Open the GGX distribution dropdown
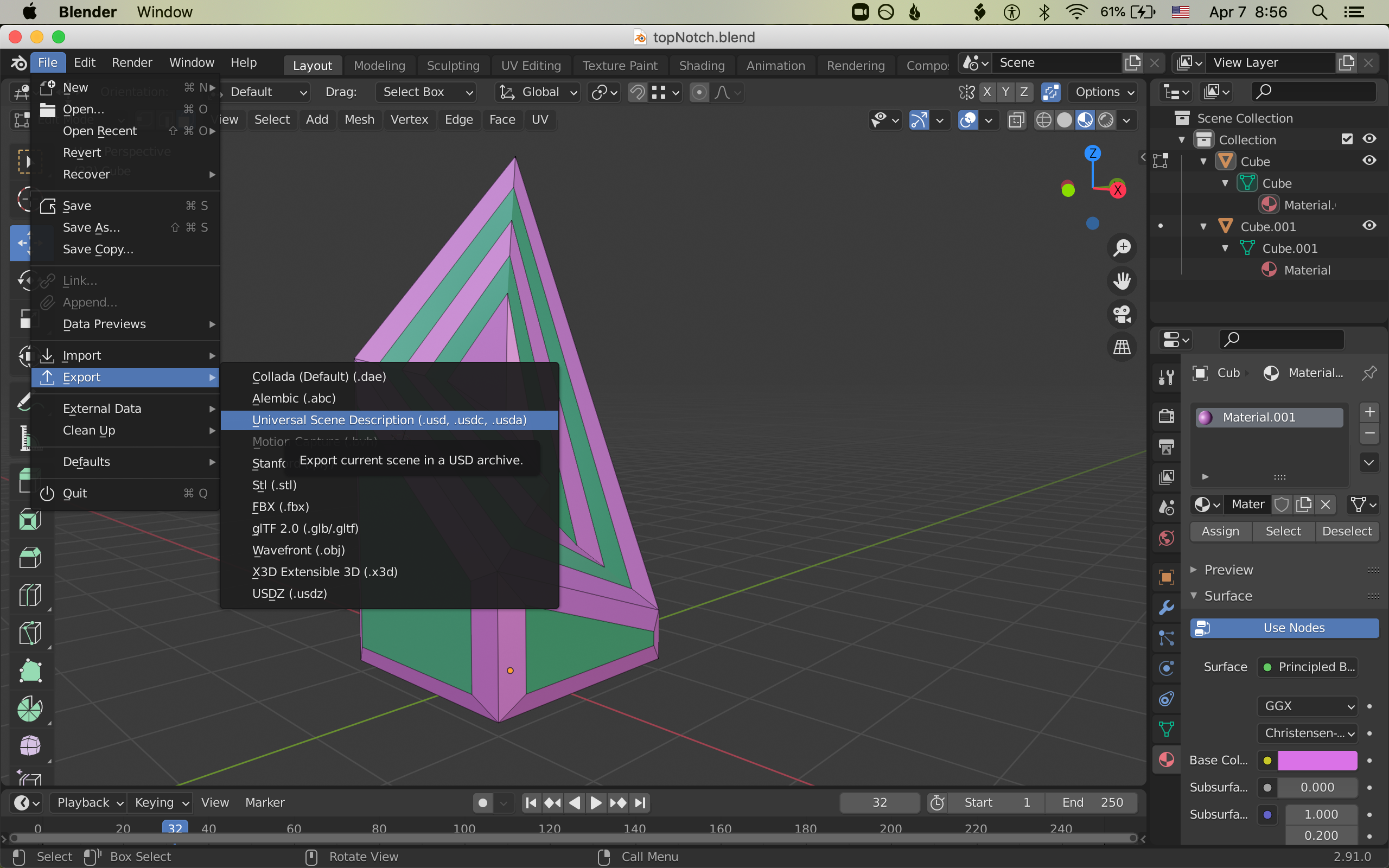The image size is (1389, 868). (1308, 706)
